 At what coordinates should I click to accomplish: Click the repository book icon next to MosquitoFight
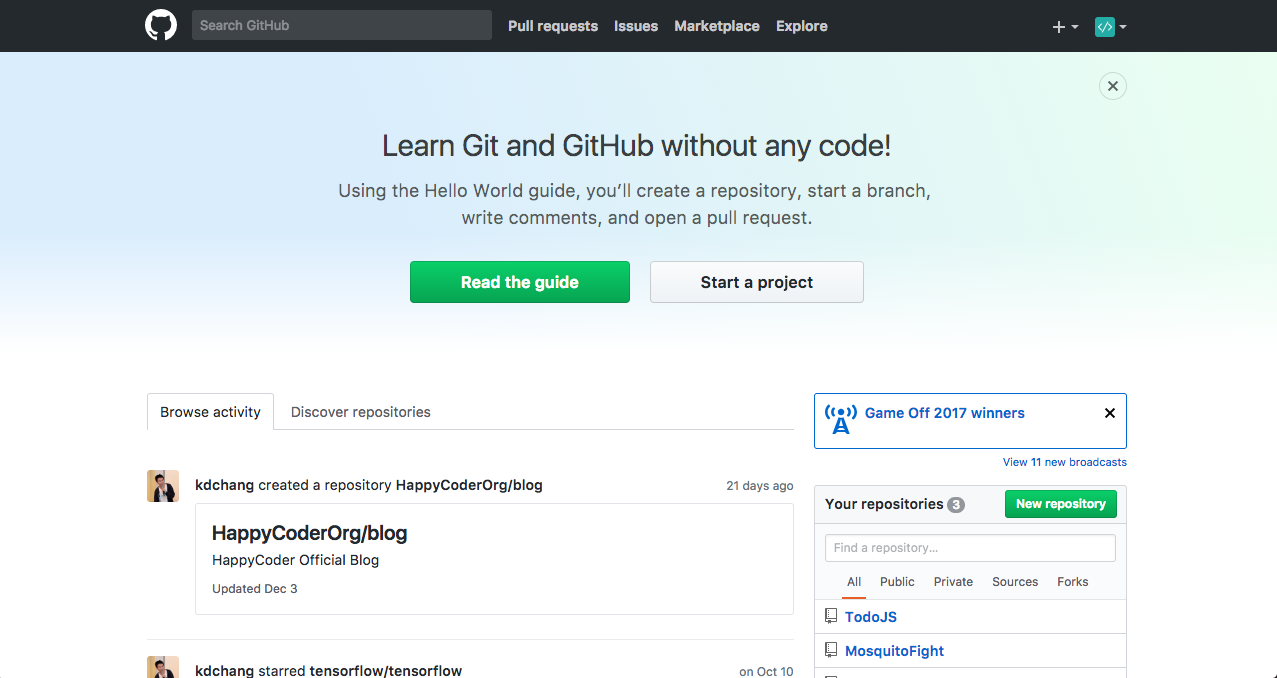pyautogui.click(x=831, y=649)
